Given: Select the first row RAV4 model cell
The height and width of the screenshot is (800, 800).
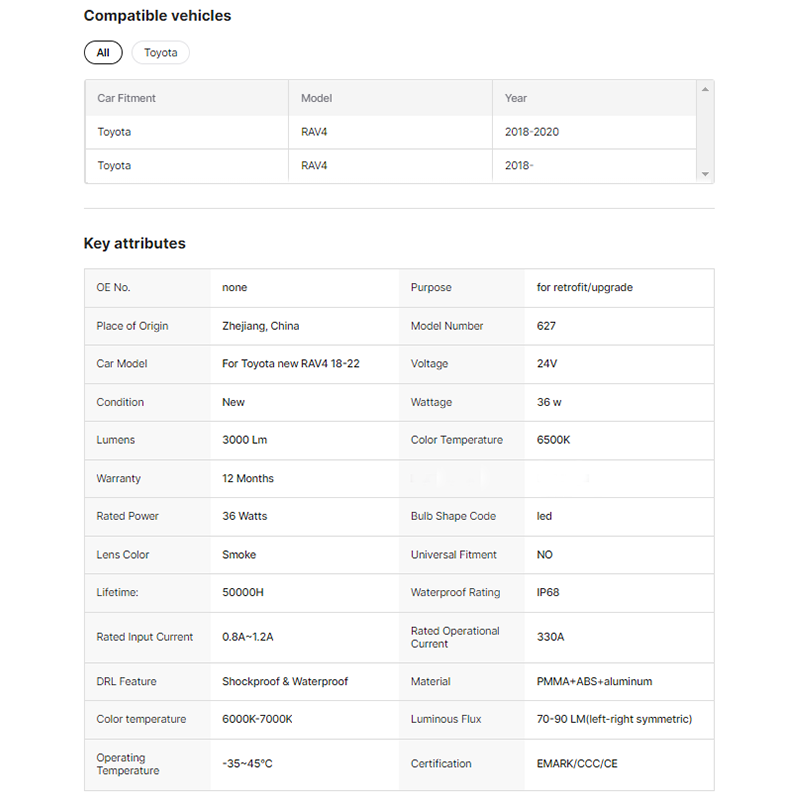Looking at the screenshot, I should pos(314,132).
